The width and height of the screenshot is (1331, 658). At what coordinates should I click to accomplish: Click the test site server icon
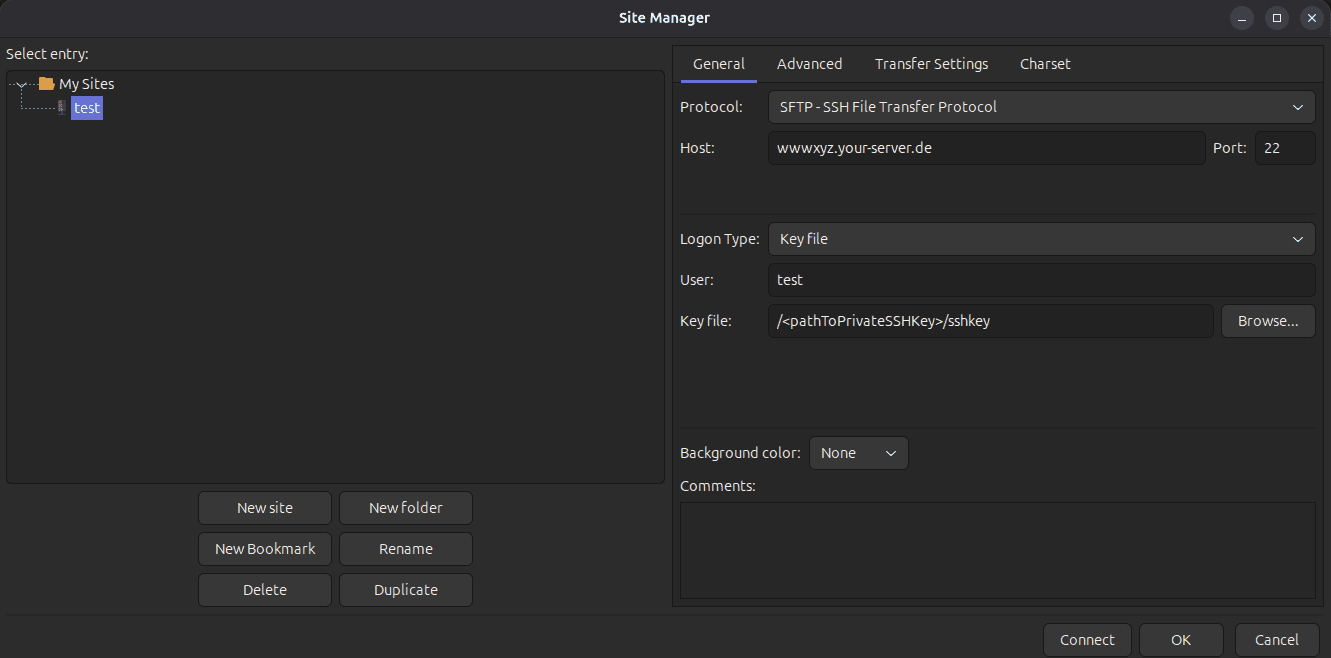point(61,108)
